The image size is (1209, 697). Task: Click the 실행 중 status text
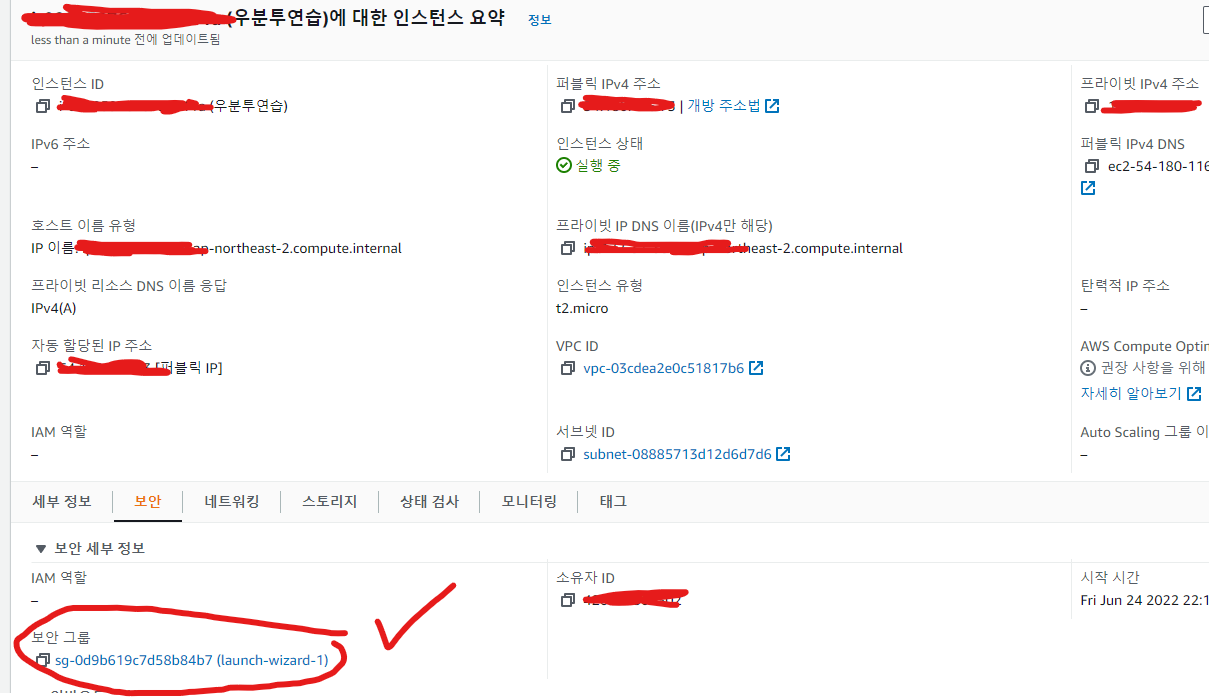[598, 165]
